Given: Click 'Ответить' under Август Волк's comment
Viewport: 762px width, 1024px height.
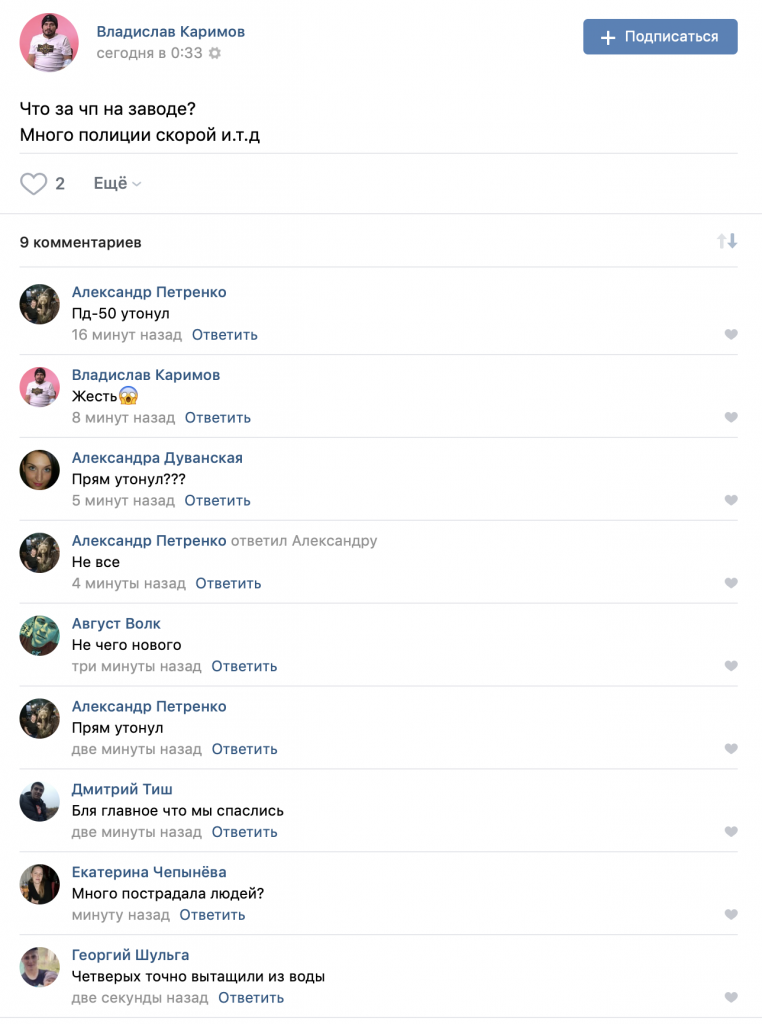Looking at the screenshot, I should [x=244, y=666].
